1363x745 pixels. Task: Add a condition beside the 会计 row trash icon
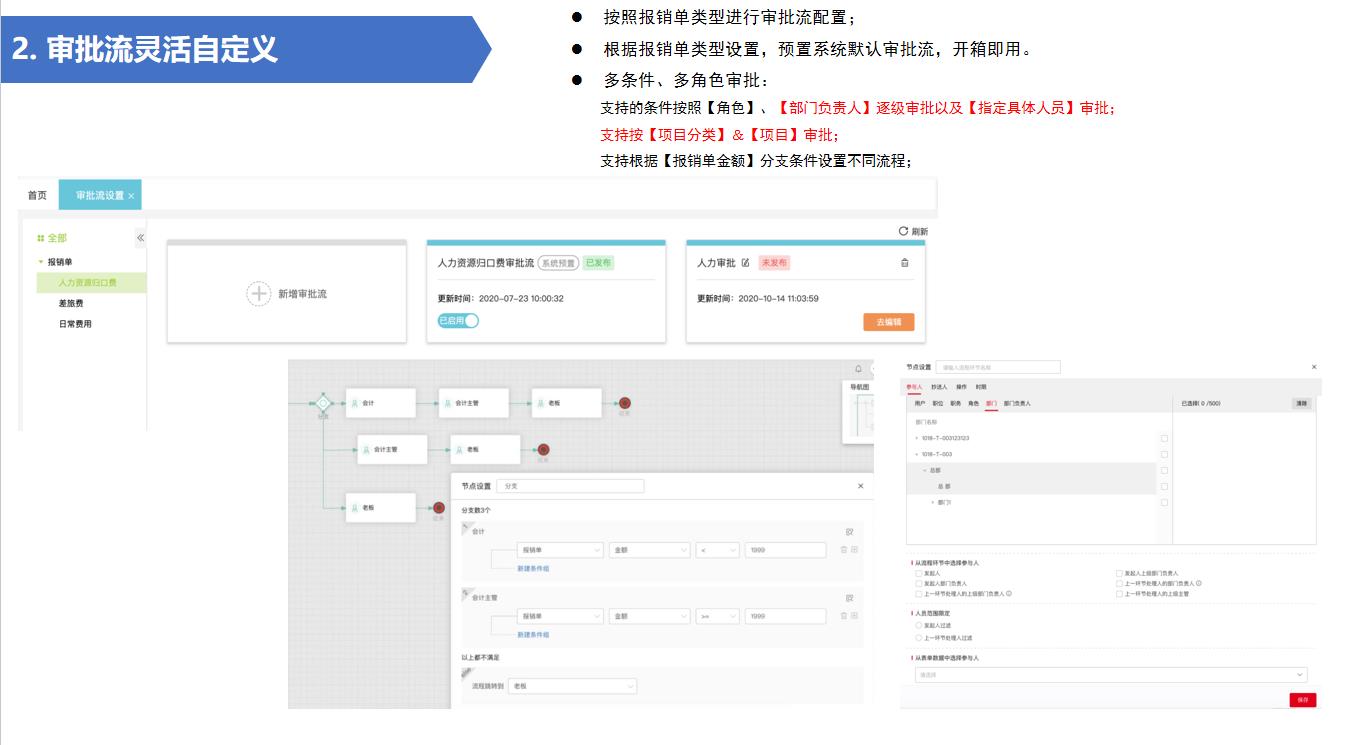[x=854, y=549]
